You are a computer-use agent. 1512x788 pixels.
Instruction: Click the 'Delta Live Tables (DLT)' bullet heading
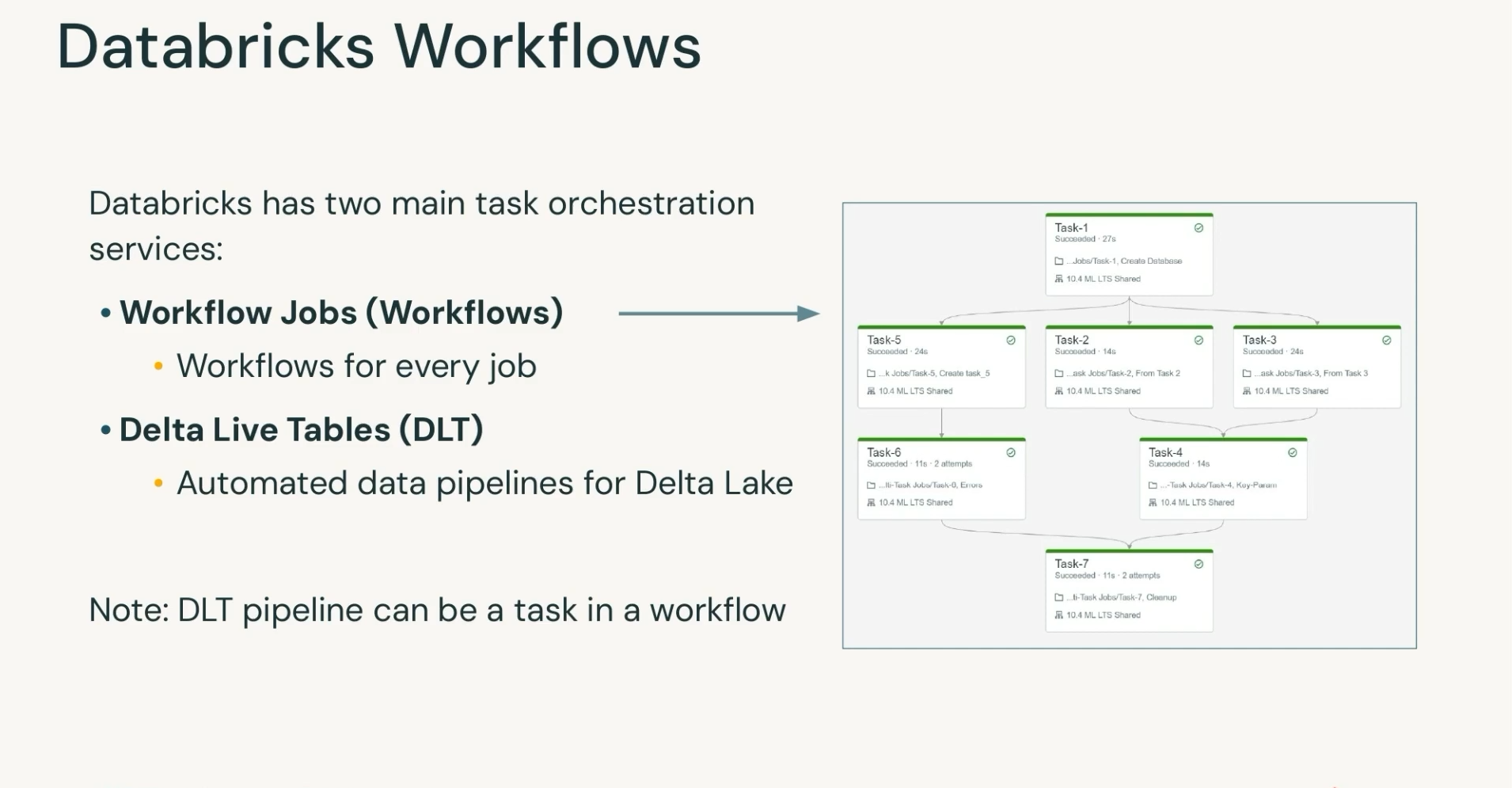301,430
